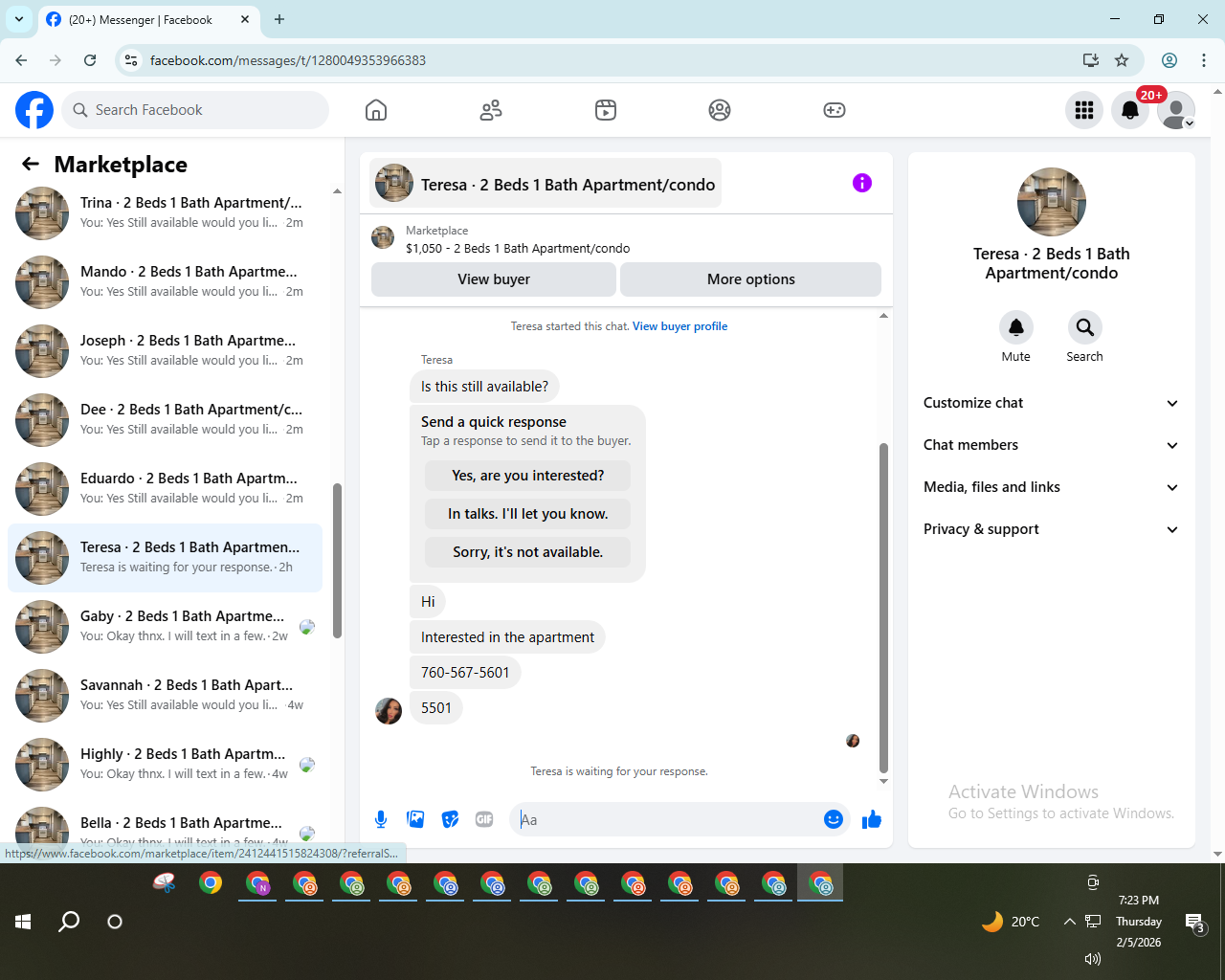Bookmark this tab star icon

1122,60
